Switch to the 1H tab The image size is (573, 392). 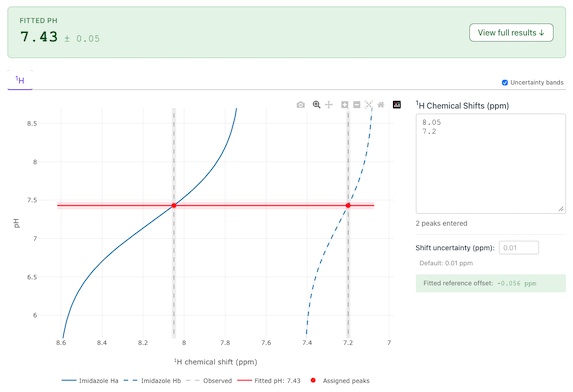click(20, 80)
